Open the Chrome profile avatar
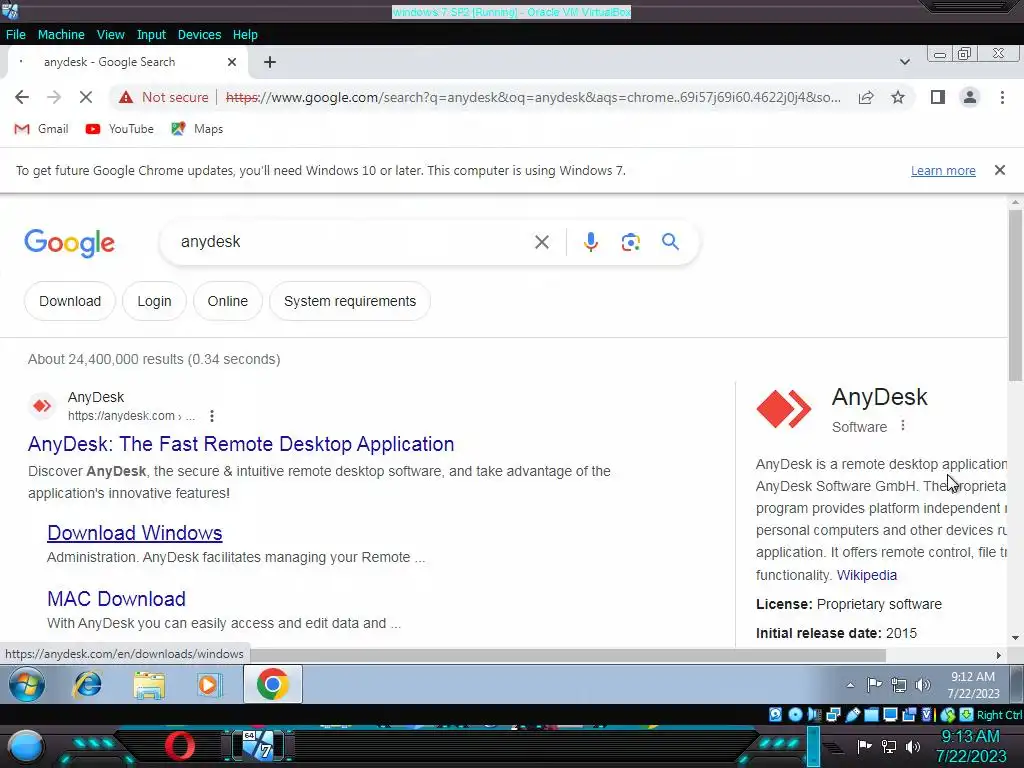Screen dimensions: 1024x768 click(970, 97)
